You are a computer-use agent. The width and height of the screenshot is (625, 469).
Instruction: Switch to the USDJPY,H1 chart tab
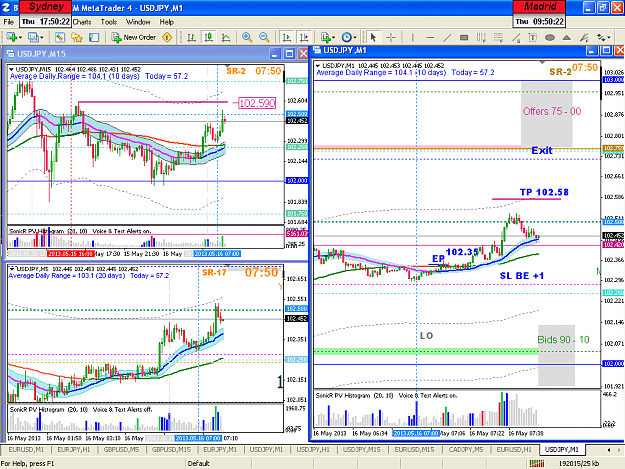tap(313, 449)
